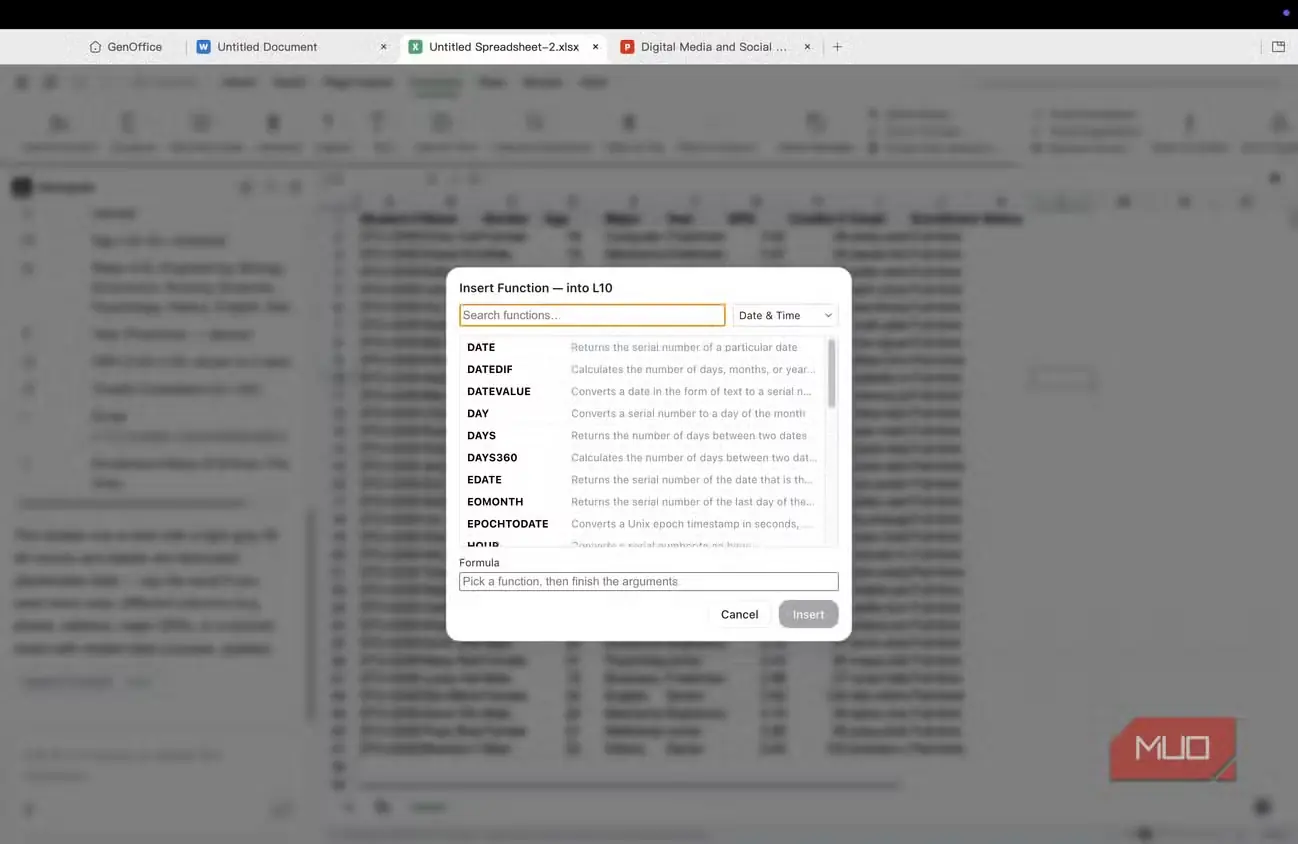Focus the Search functions field

[592, 315]
